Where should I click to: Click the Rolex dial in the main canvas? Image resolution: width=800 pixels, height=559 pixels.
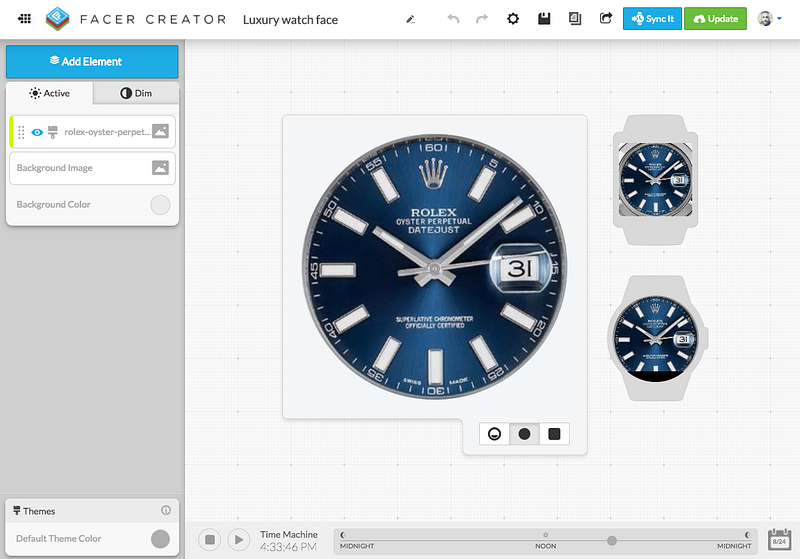click(434, 267)
